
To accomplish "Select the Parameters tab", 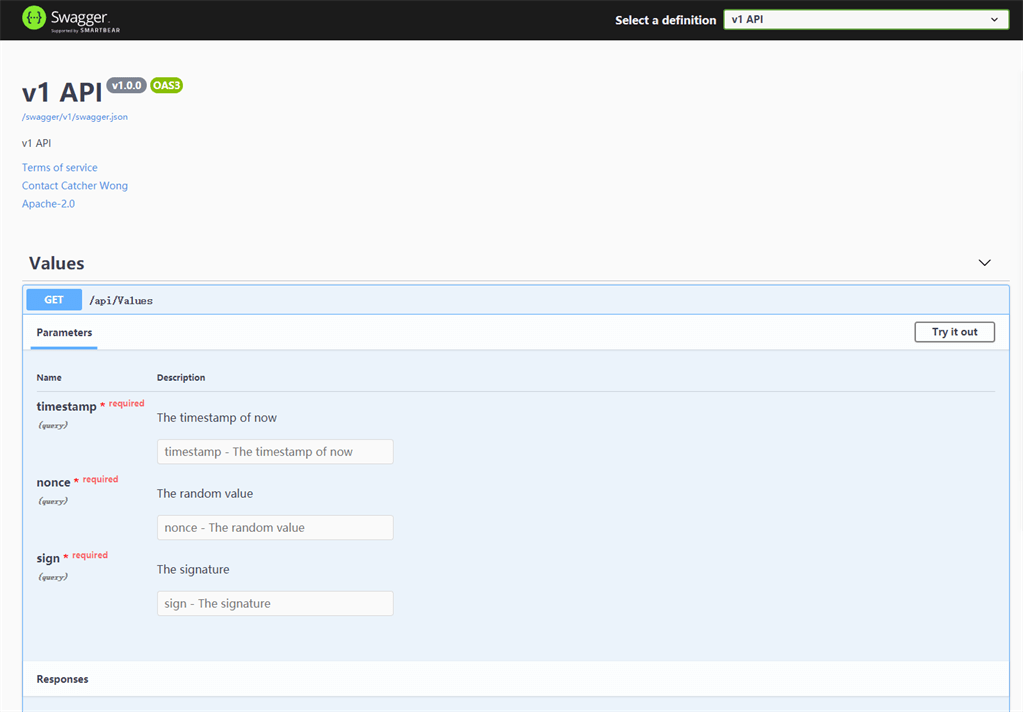I will (x=64, y=332).
